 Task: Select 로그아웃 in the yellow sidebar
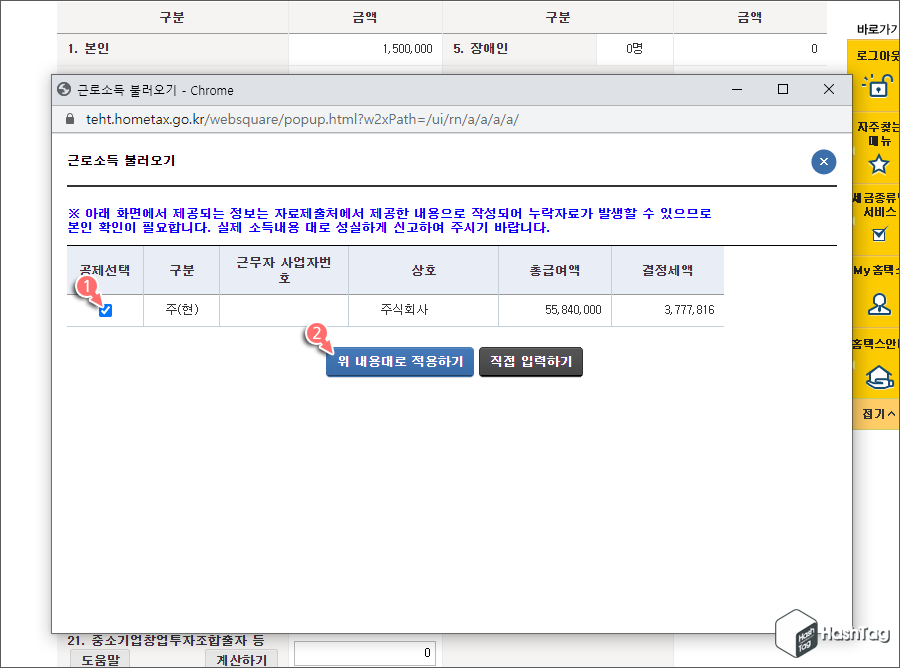(x=877, y=56)
